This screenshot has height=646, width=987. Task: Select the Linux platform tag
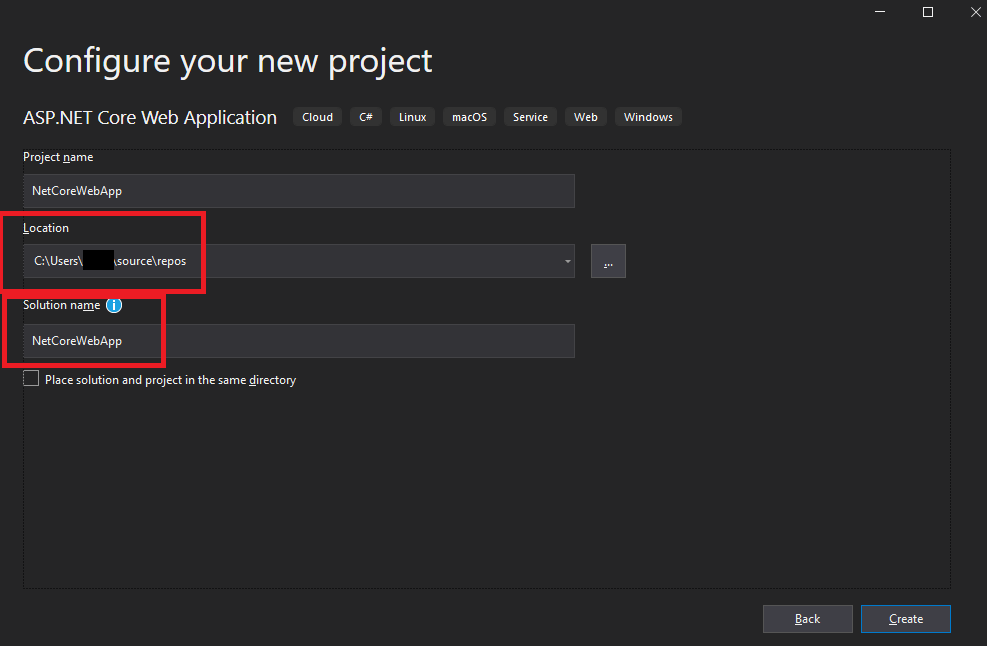click(x=412, y=117)
